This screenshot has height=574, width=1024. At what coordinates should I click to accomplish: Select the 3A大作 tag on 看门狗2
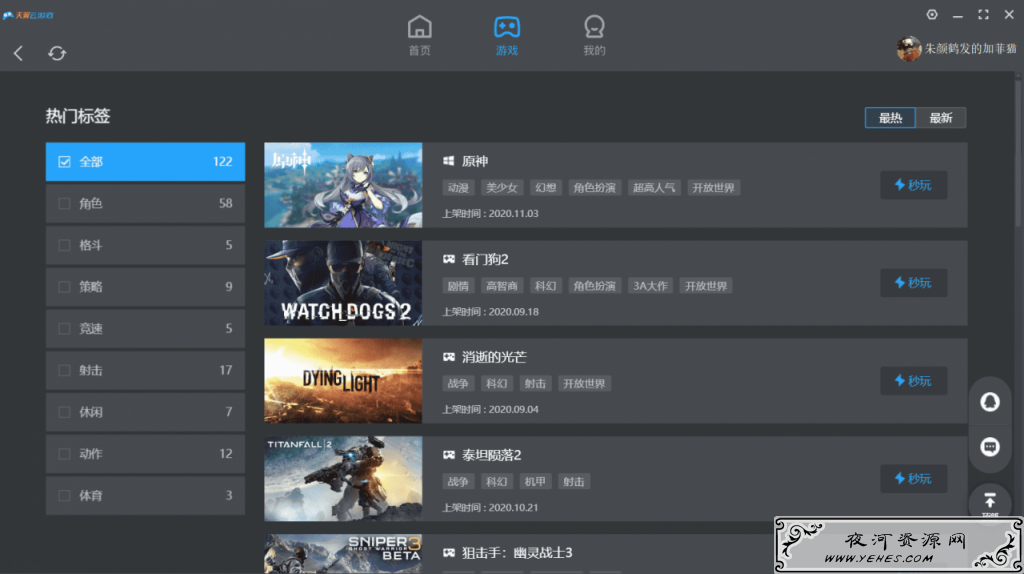(650, 286)
